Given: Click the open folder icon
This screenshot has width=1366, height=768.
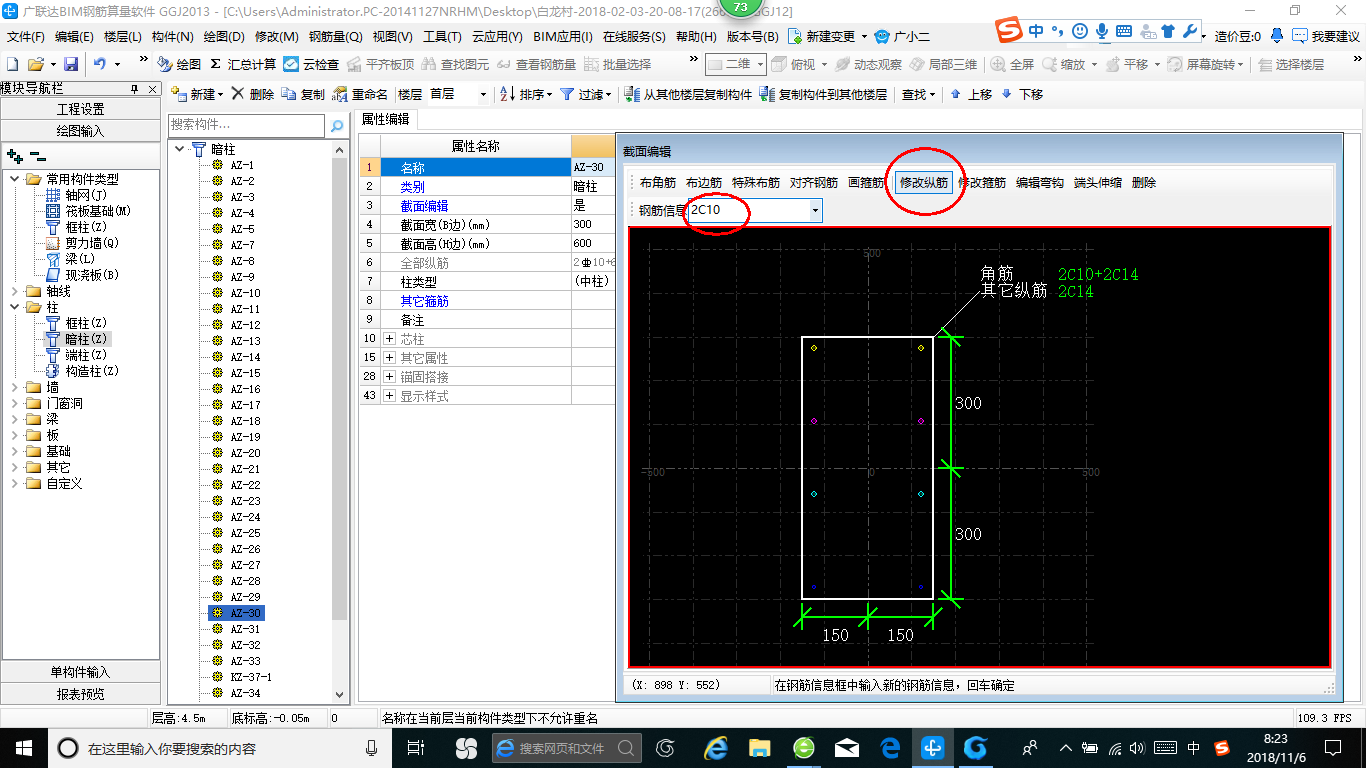Looking at the screenshot, I should 36,64.
